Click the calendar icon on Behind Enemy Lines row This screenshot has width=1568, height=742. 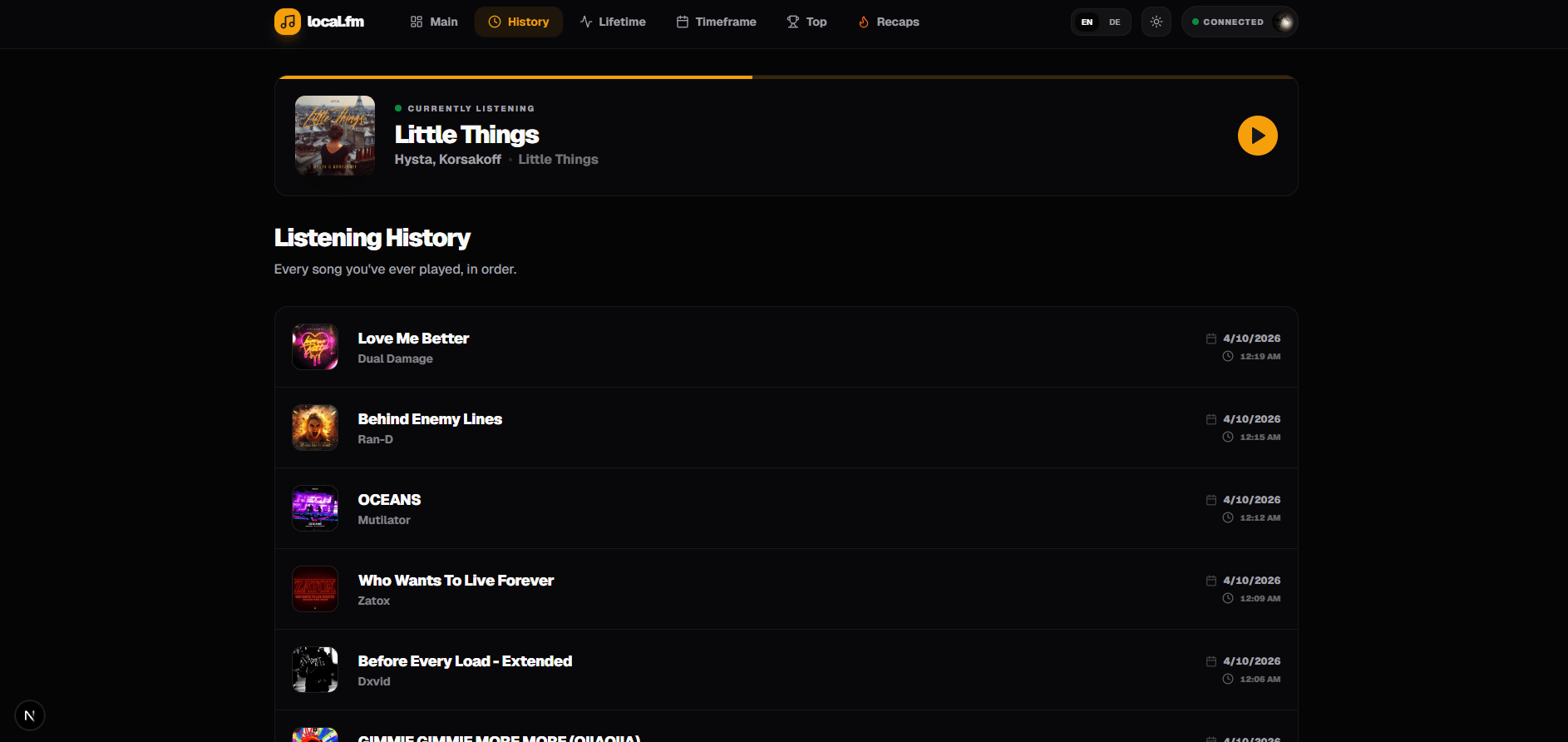coord(1211,419)
